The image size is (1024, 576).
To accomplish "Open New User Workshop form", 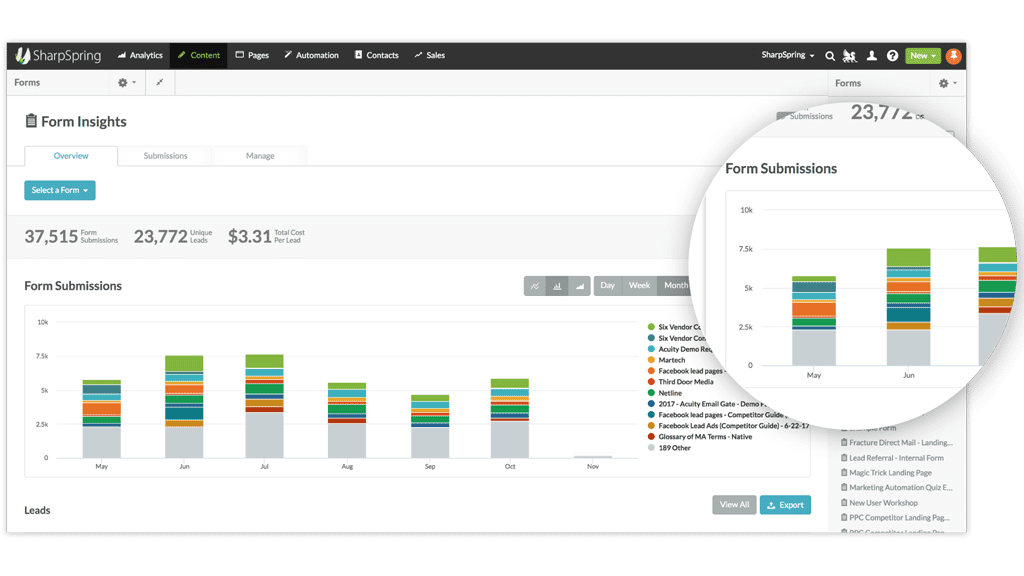I will point(879,503).
